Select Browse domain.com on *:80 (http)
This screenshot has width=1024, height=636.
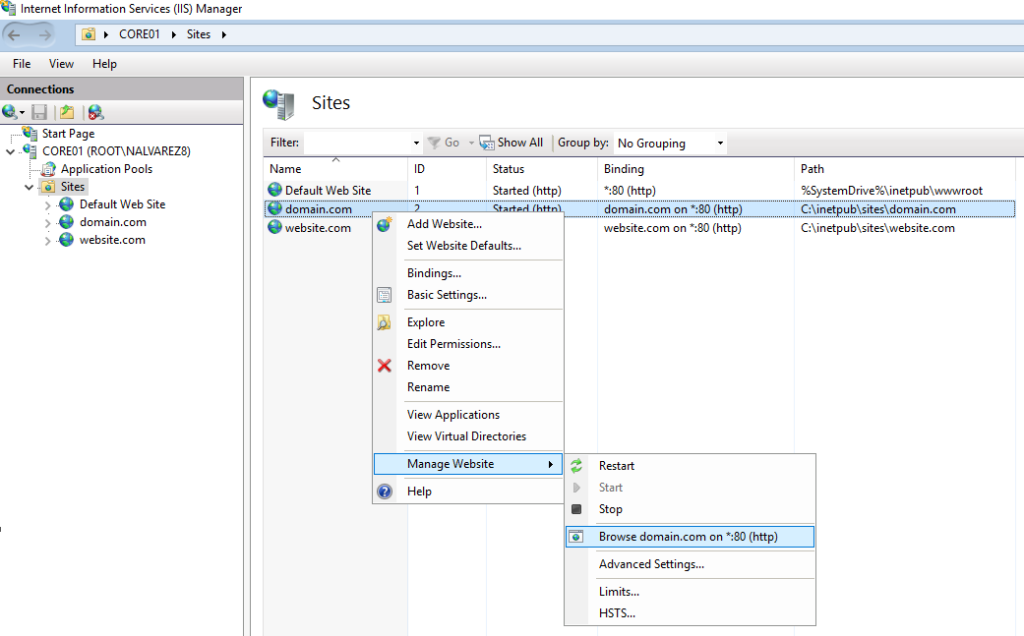[x=690, y=537]
